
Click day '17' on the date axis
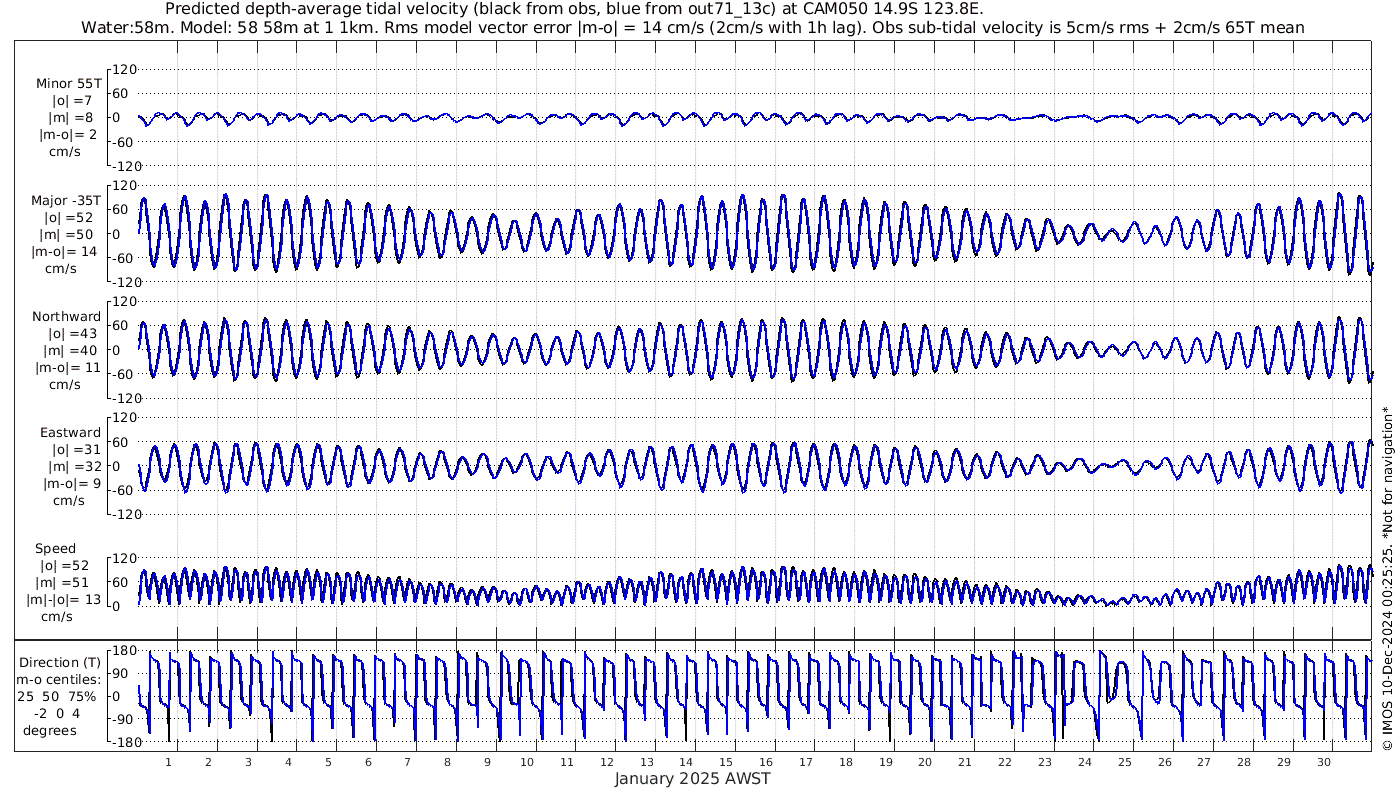pyautogui.click(x=806, y=762)
